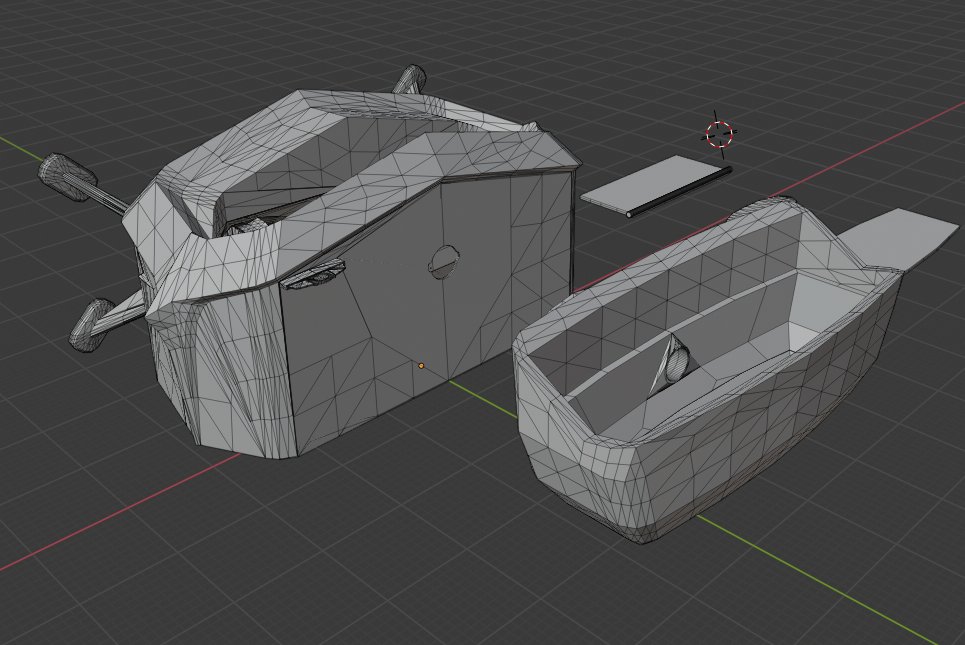Select the upper-left protruding handle peg
This screenshot has height=645, width=965.
pyautogui.click(x=68, y=177)
